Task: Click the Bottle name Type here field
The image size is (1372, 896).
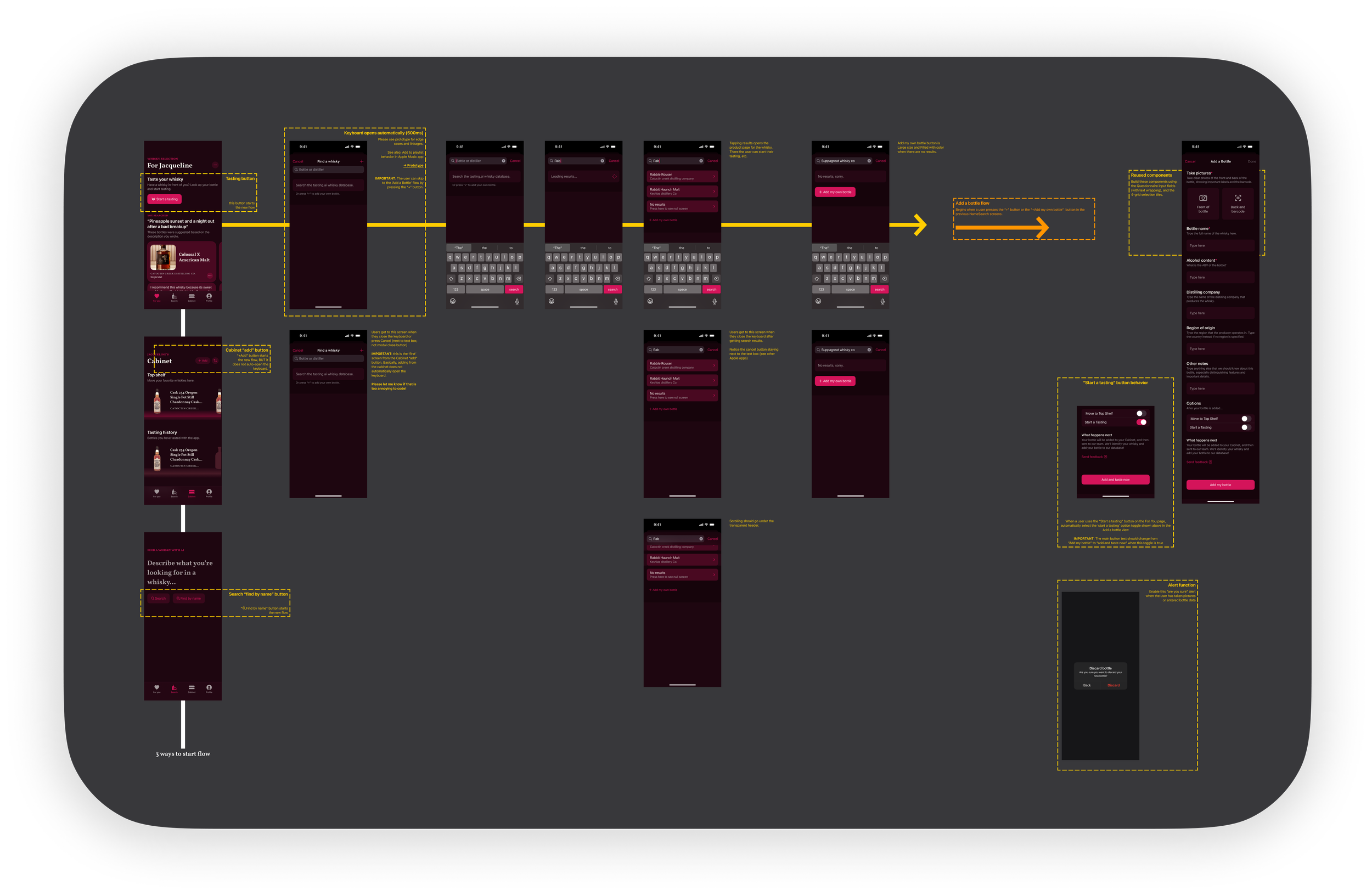Action: [x=1220, y=245]
